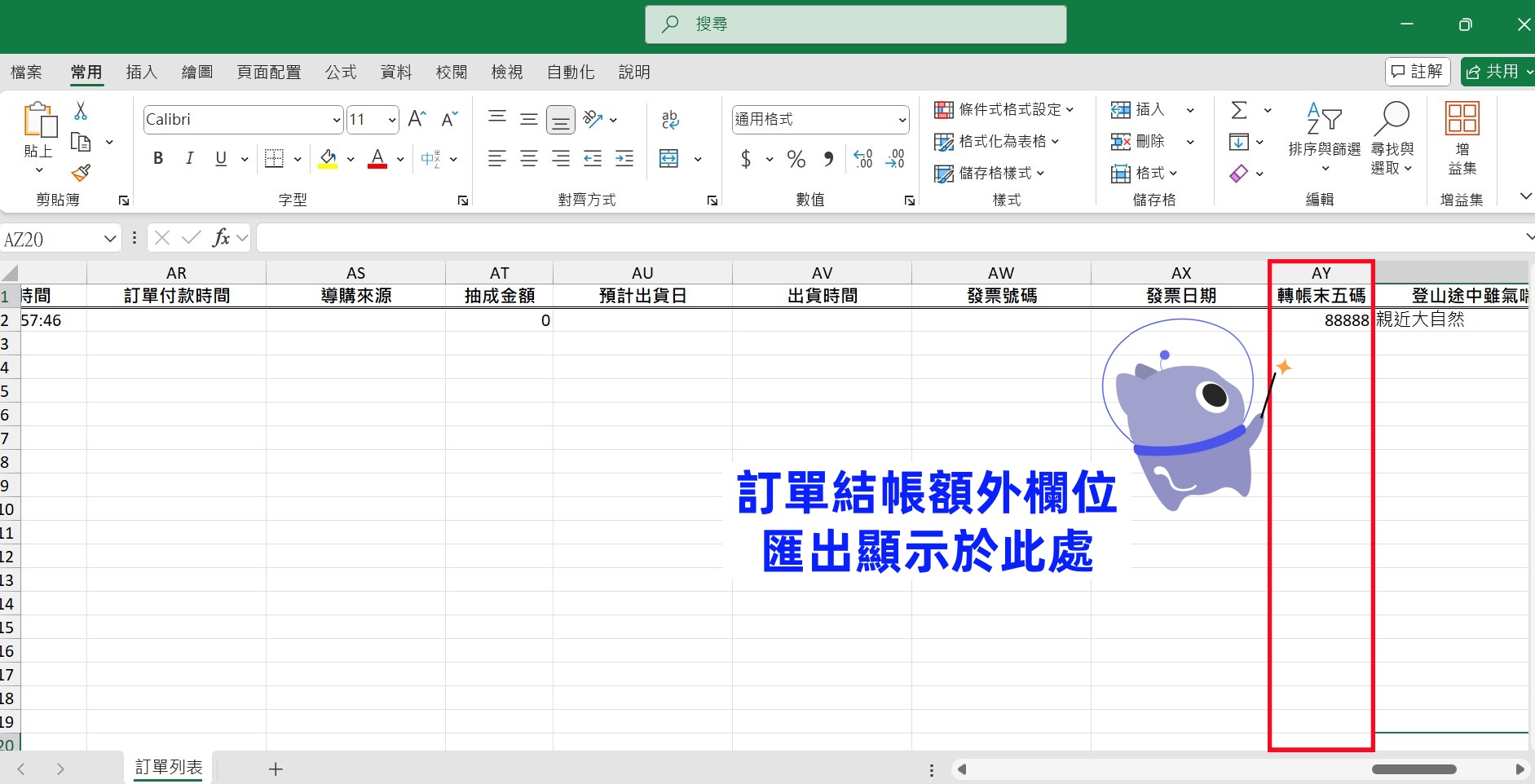Open 格式化為表格 menu
The height and width of the screenshot is (784, 1535).
click(x=996, y=141)
